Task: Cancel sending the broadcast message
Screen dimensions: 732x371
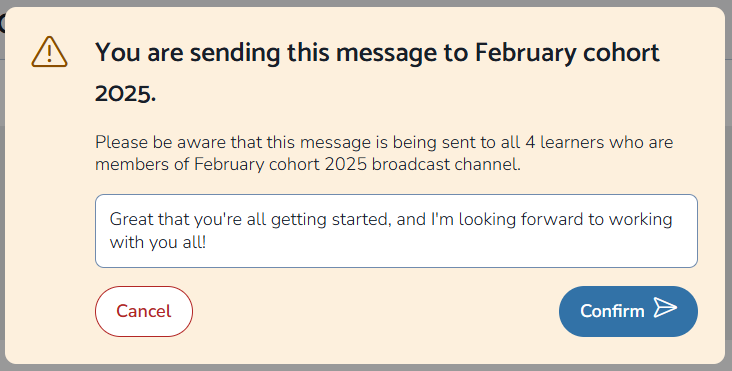Action: pyautogui.click(x=144, y=311)
